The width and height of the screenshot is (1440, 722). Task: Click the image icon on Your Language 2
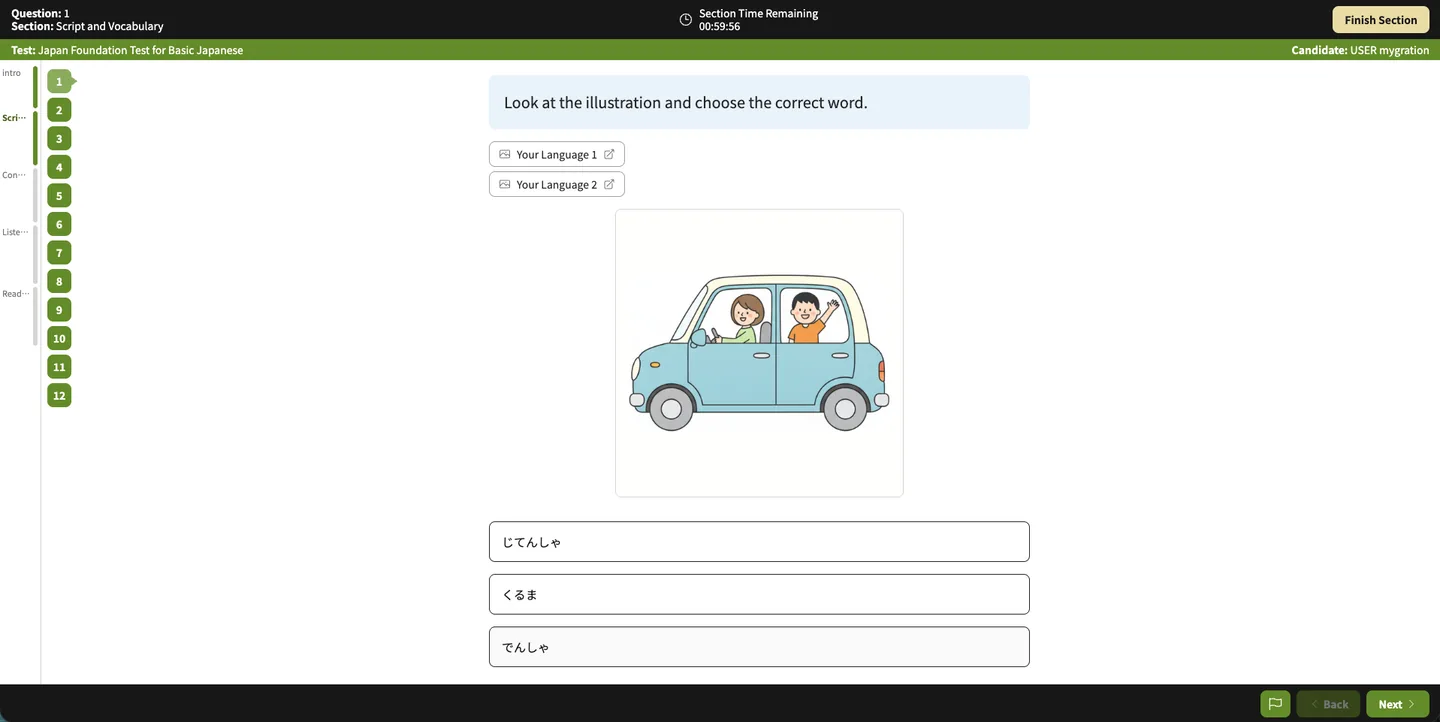click(505, 184)
